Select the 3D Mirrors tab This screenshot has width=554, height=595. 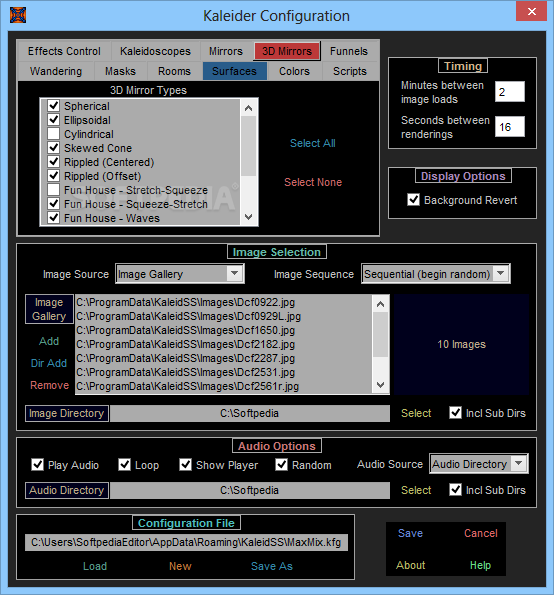[x=287, y=51]
